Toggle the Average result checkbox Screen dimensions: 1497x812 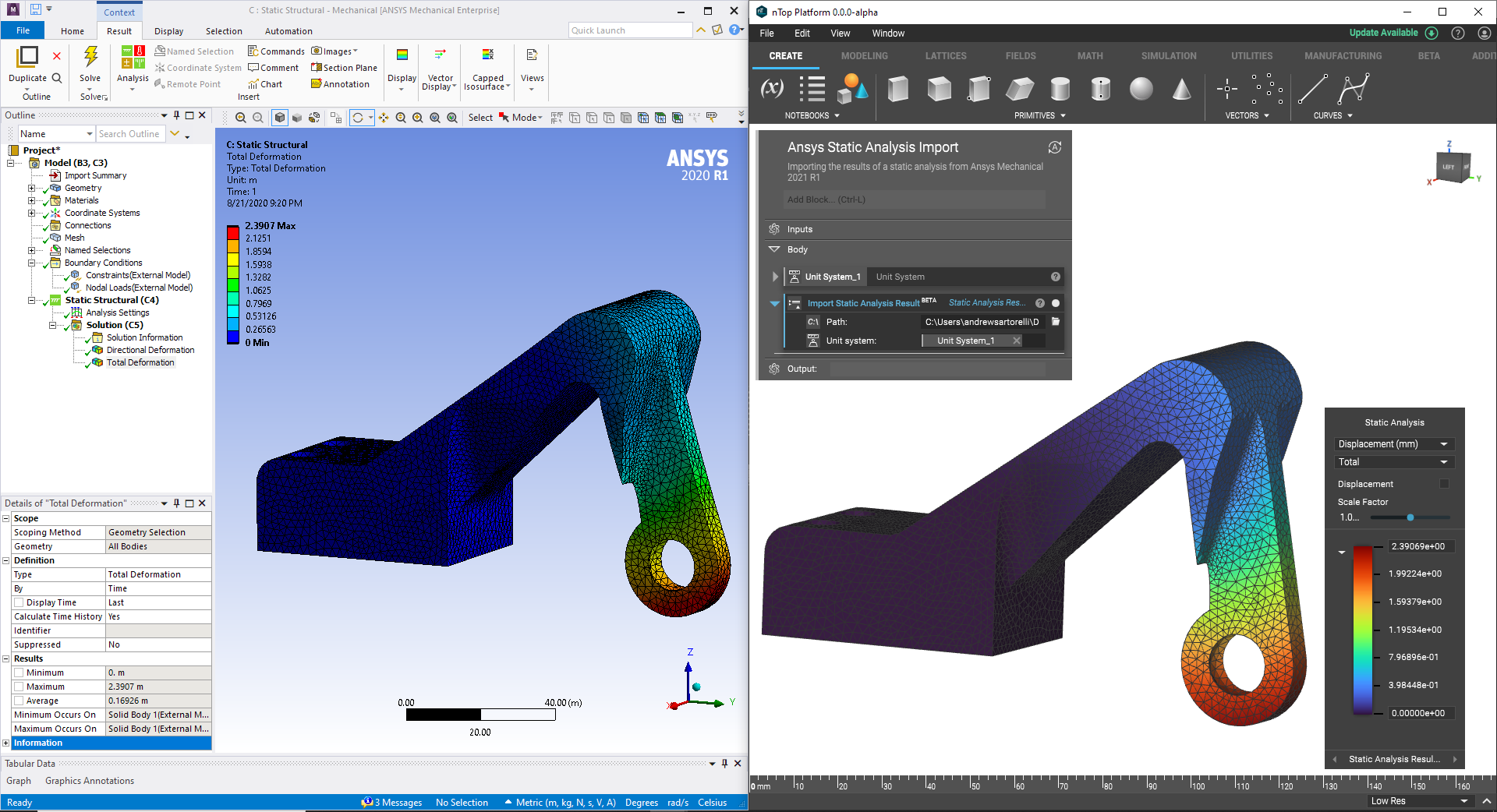tap(19, 701)
